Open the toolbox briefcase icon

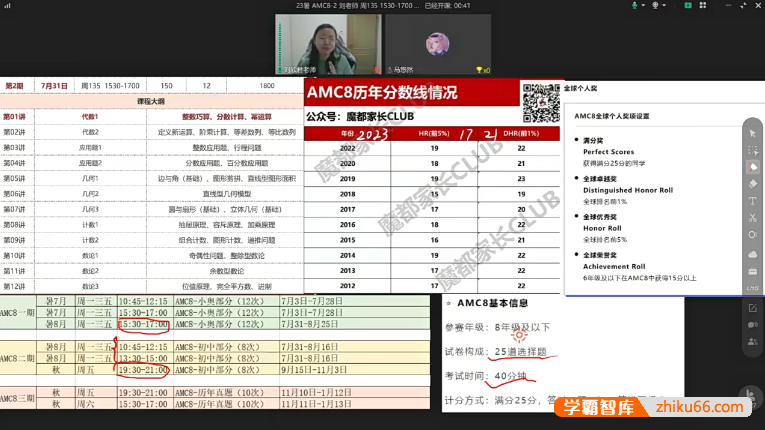point(752,271)
